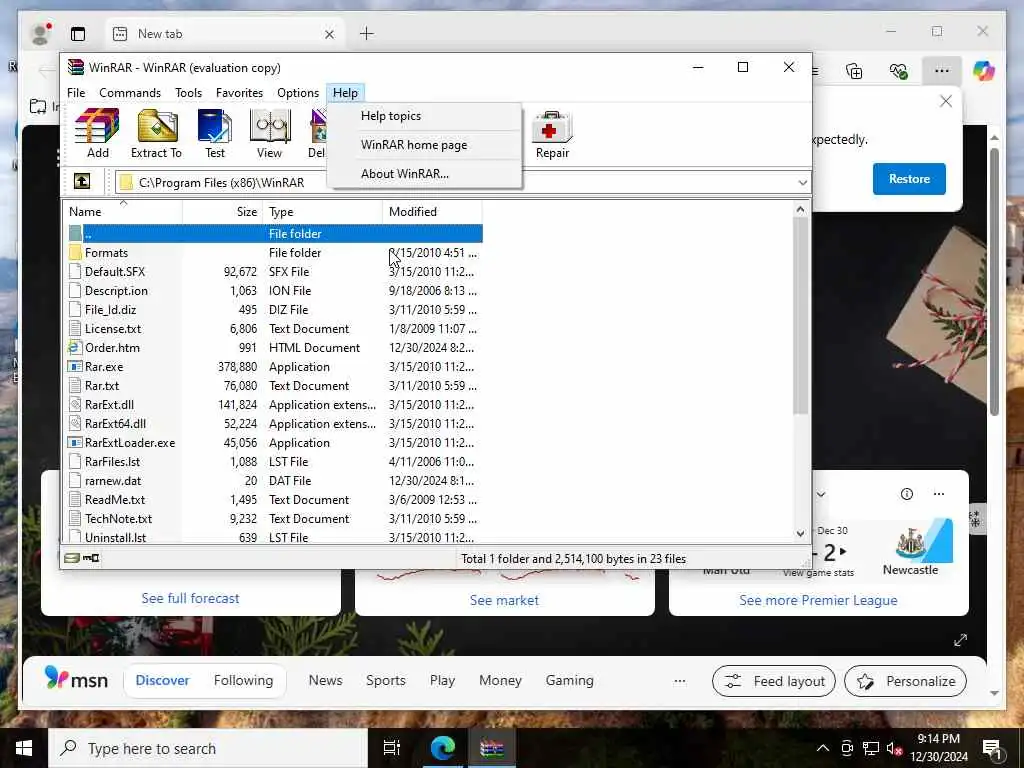Select the parent folder '..' row
Image resolution: width=1024 pixels, height=768 pixels.
pos(274,233)
